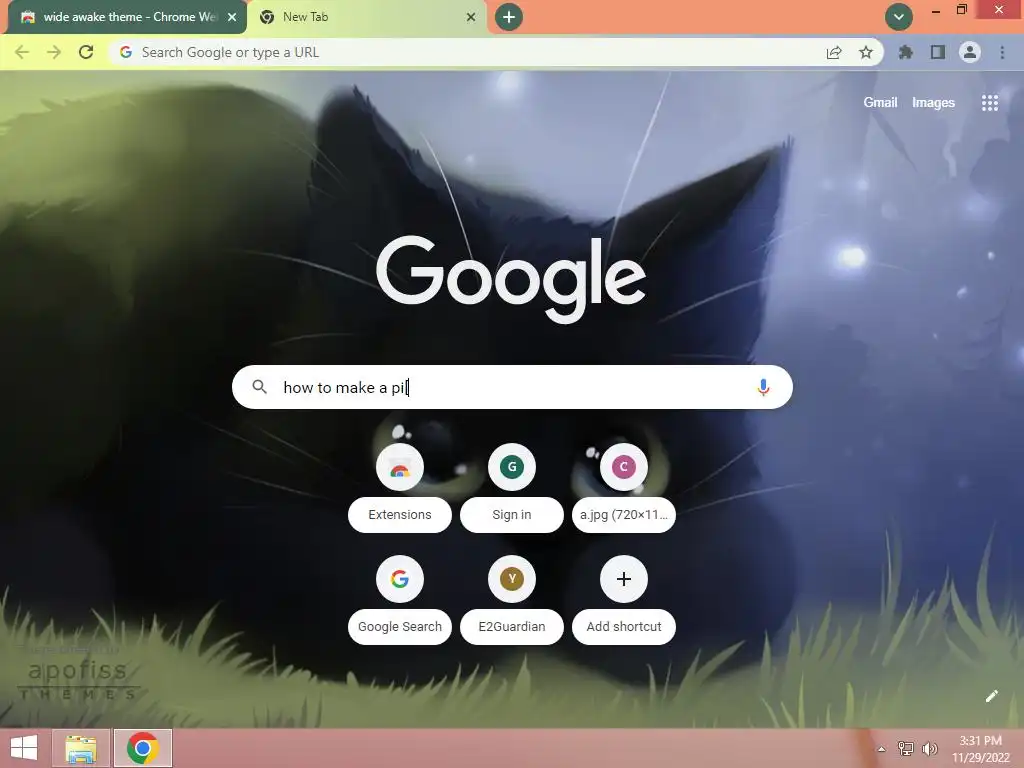Open the Gmail link
The height and width of the screenshot is (768, 1024).
tap(880, 103)
